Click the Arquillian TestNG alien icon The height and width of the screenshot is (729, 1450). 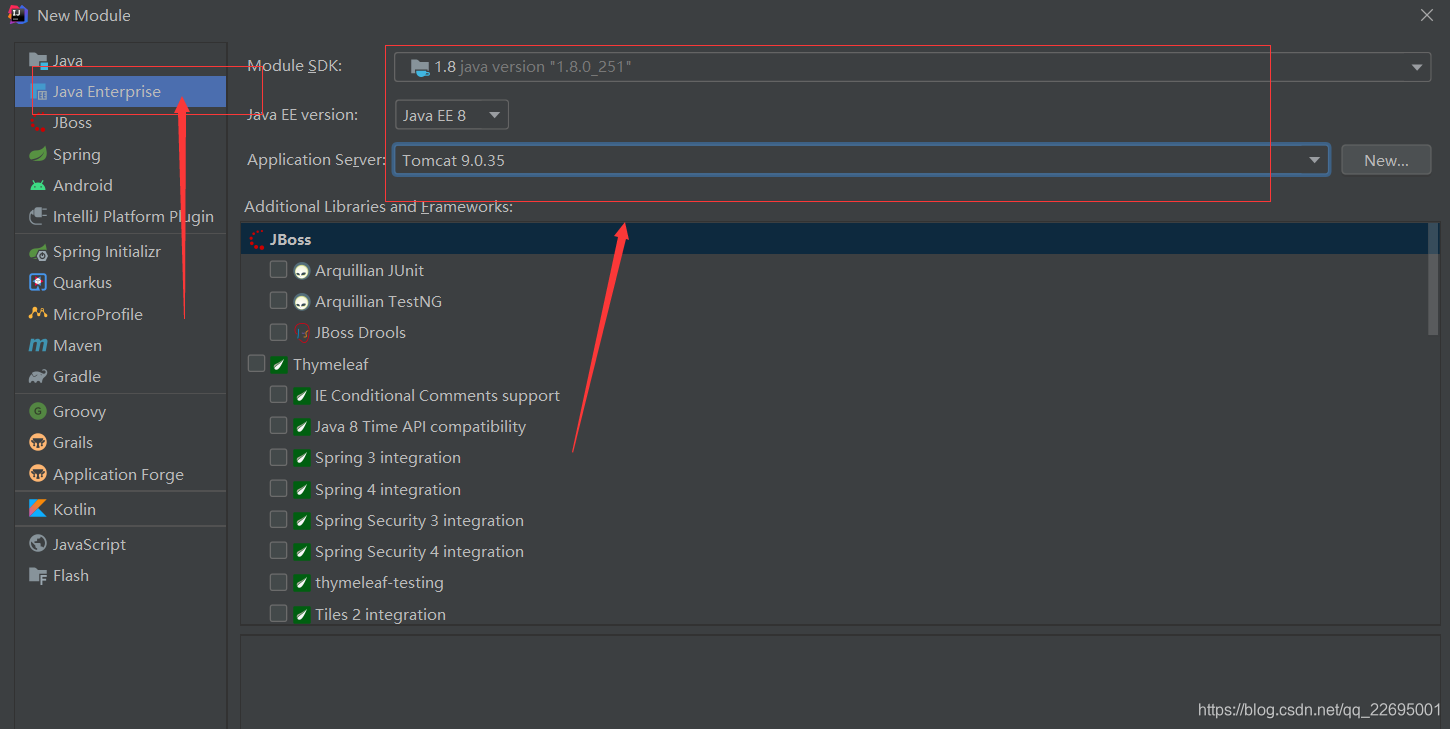tap(302, 302)
